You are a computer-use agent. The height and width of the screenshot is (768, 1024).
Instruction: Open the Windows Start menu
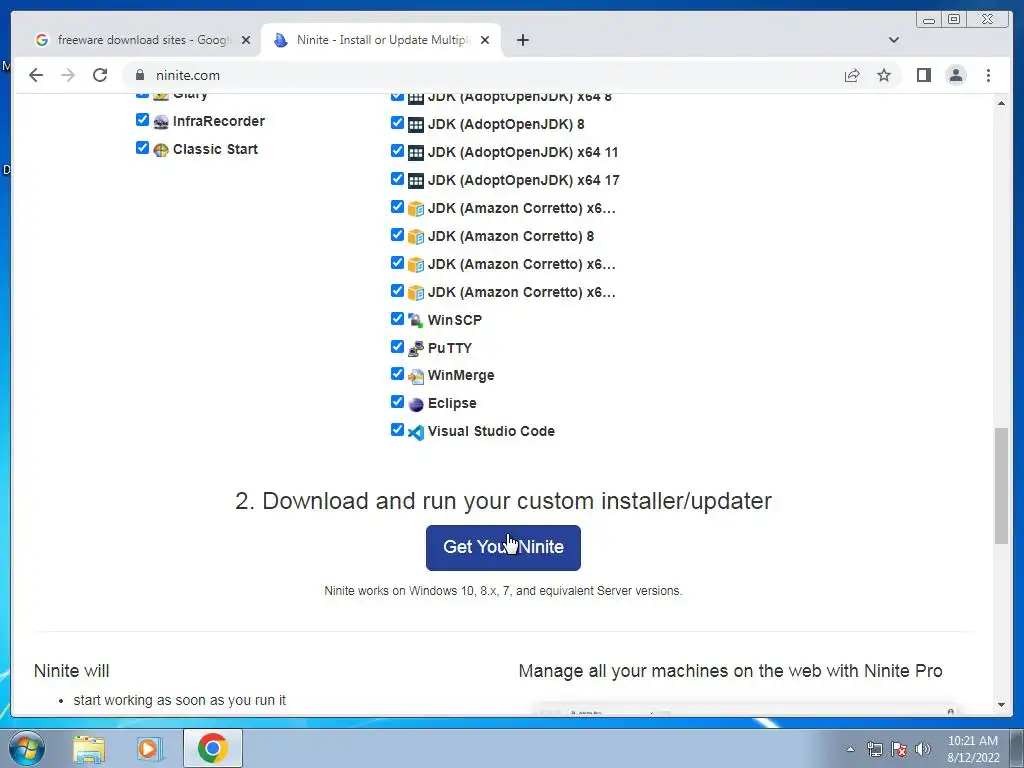pos(27,748)
